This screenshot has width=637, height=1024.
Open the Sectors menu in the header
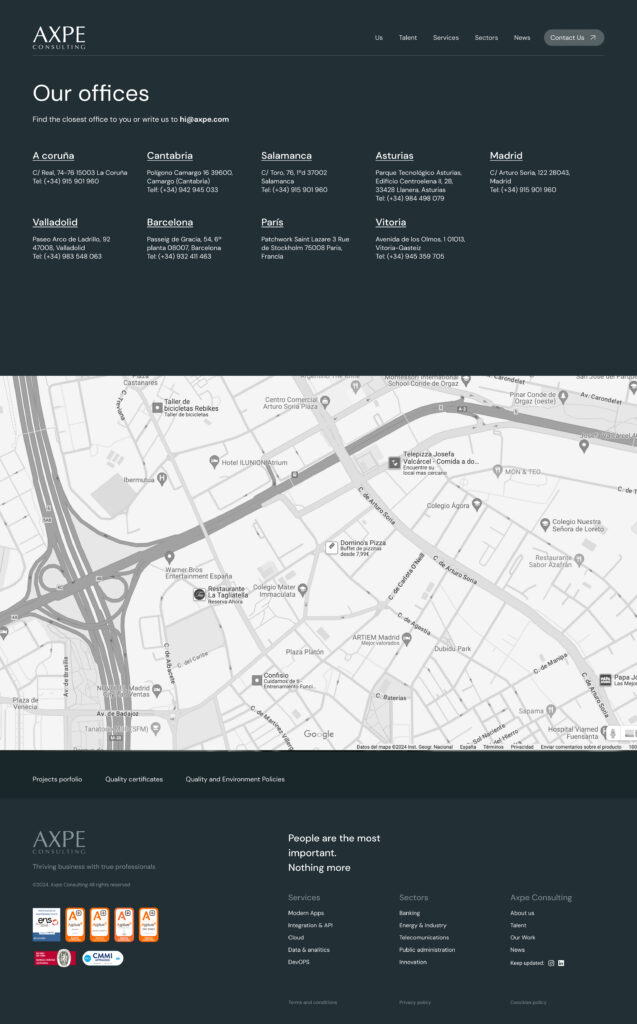(486, 38)
